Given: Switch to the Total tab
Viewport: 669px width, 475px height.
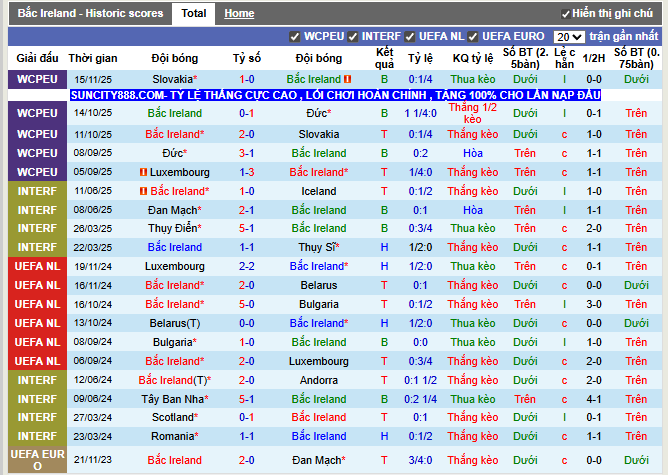Looking at the screenshot, I should (193, 14).
